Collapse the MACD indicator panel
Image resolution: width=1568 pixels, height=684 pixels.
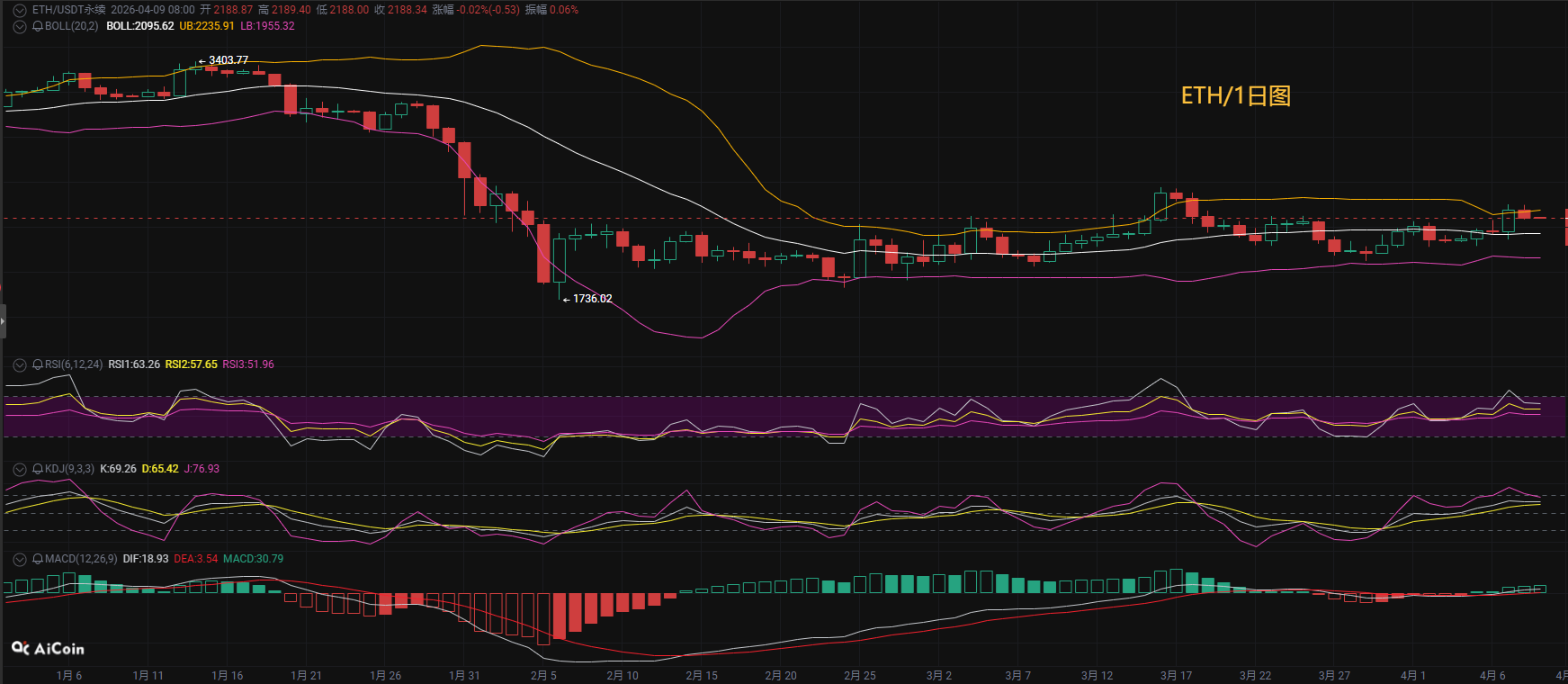[x=20, y=559]
